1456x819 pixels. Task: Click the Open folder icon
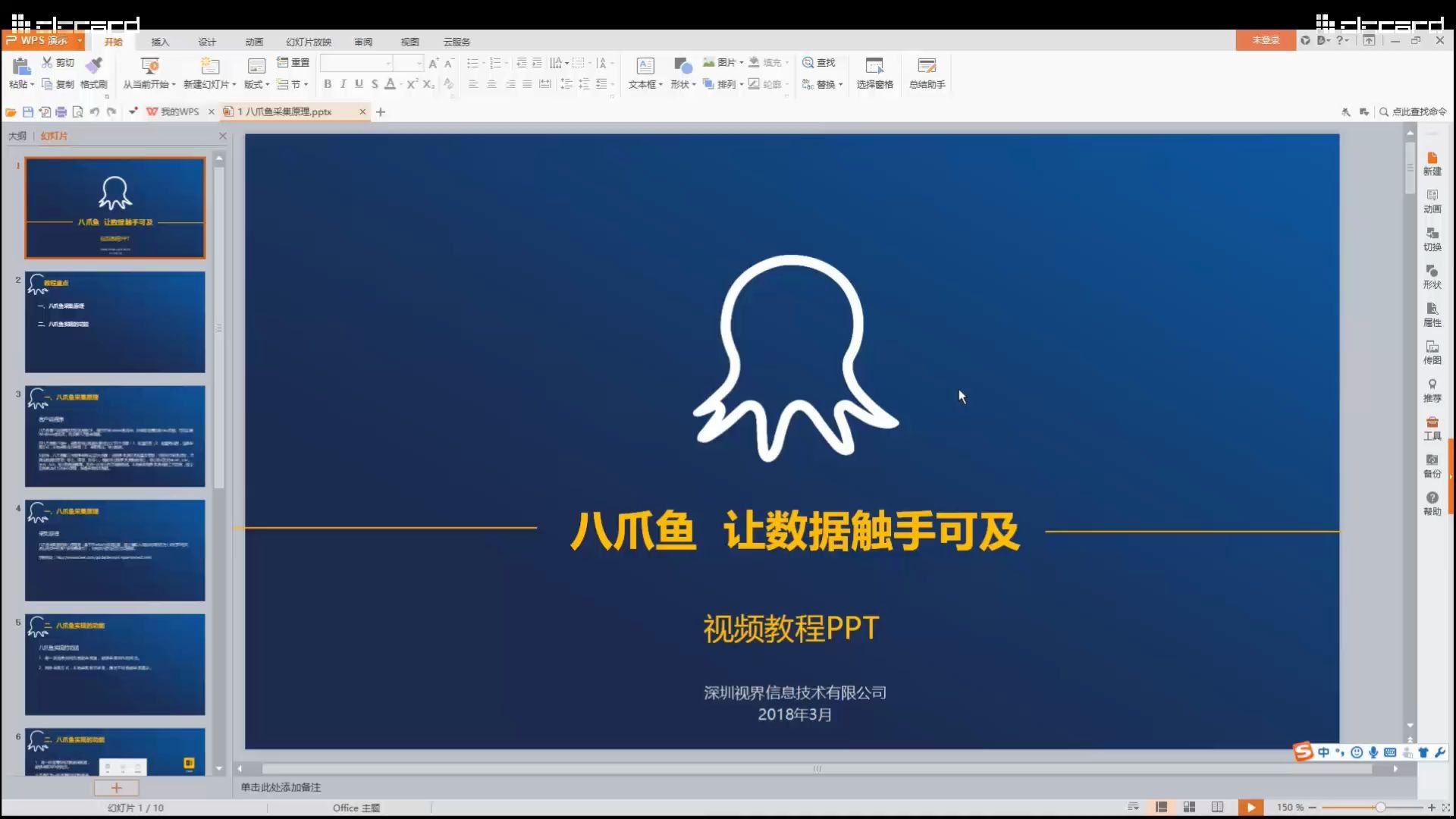point(11,112)
